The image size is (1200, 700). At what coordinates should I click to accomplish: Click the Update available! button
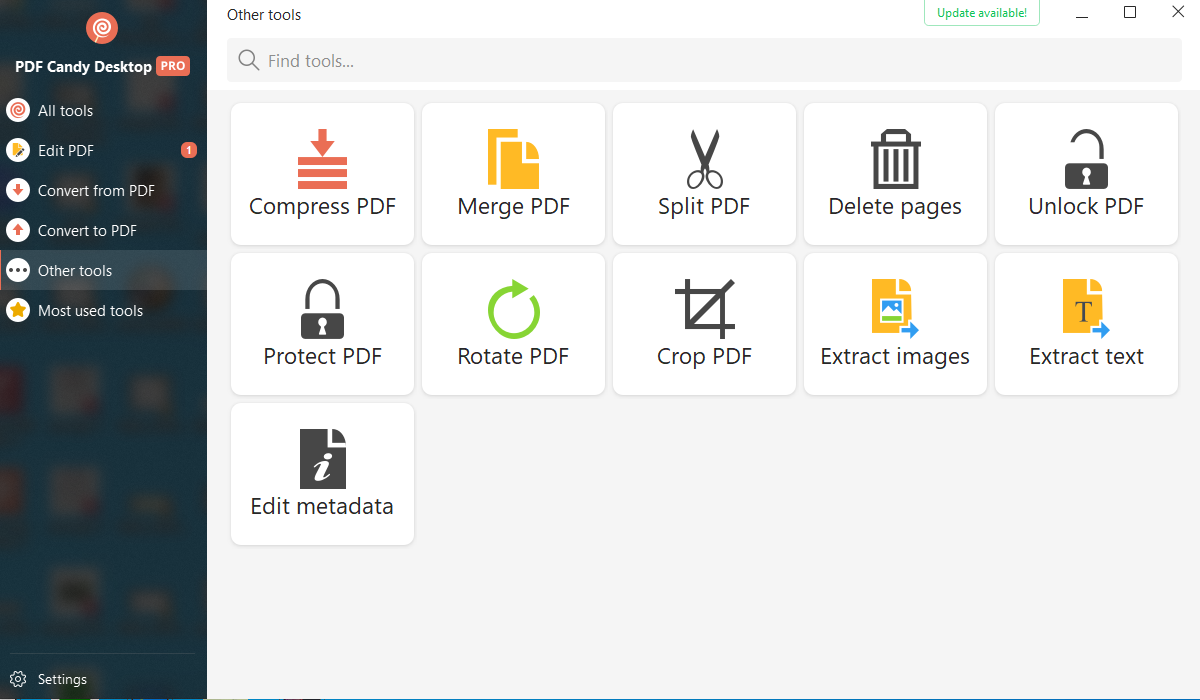tap(981, 13)
